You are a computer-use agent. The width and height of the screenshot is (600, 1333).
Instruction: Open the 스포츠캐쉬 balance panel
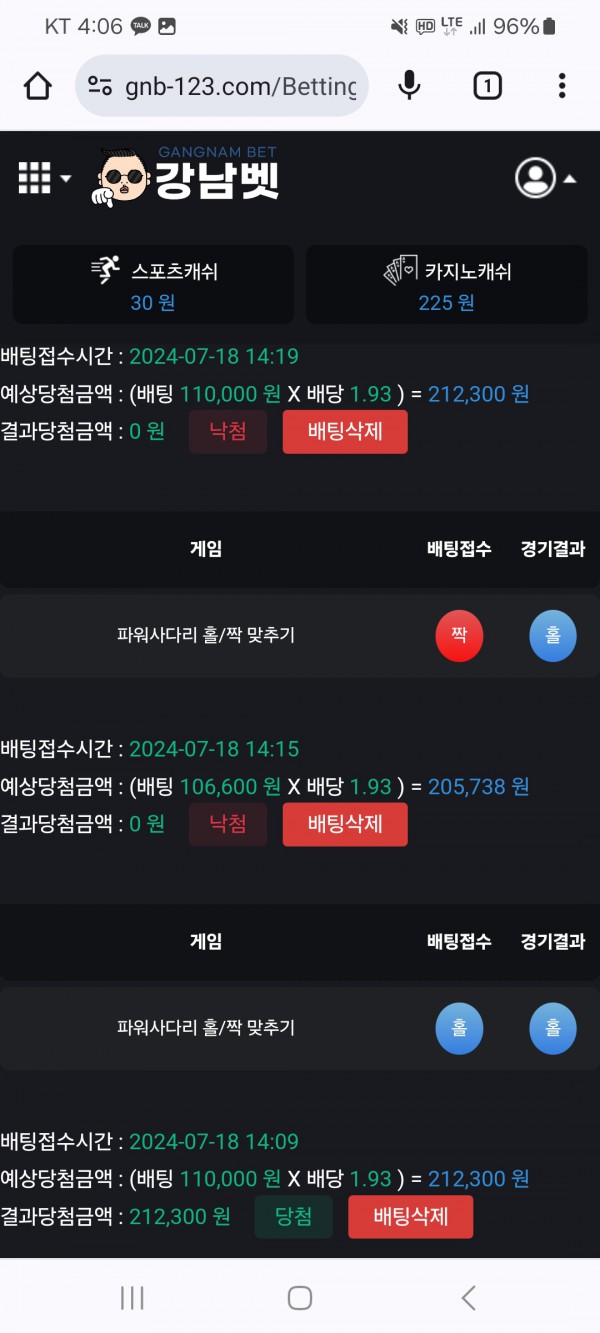point(153,285)
